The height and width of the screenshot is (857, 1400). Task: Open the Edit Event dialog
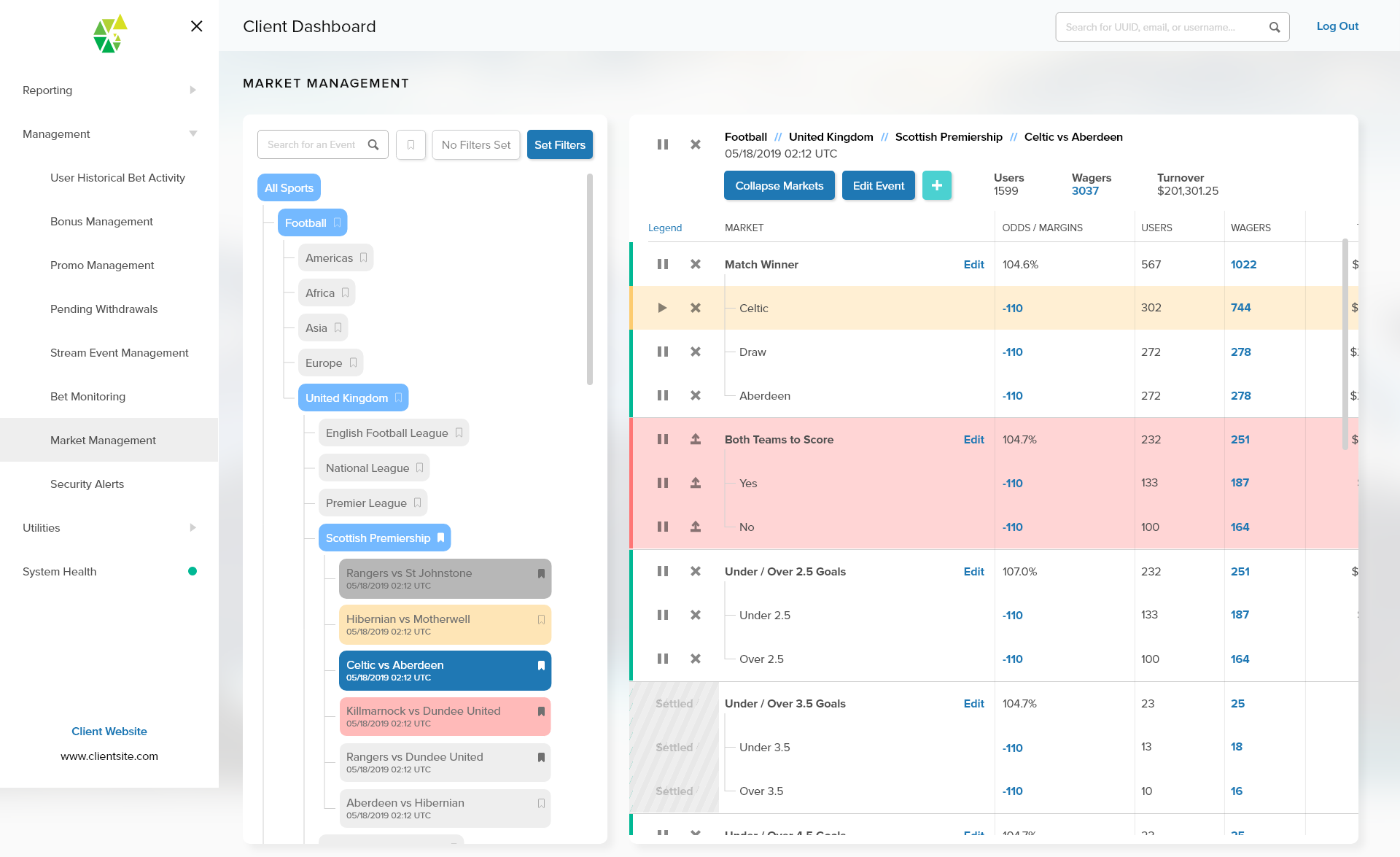click(878, 185)
